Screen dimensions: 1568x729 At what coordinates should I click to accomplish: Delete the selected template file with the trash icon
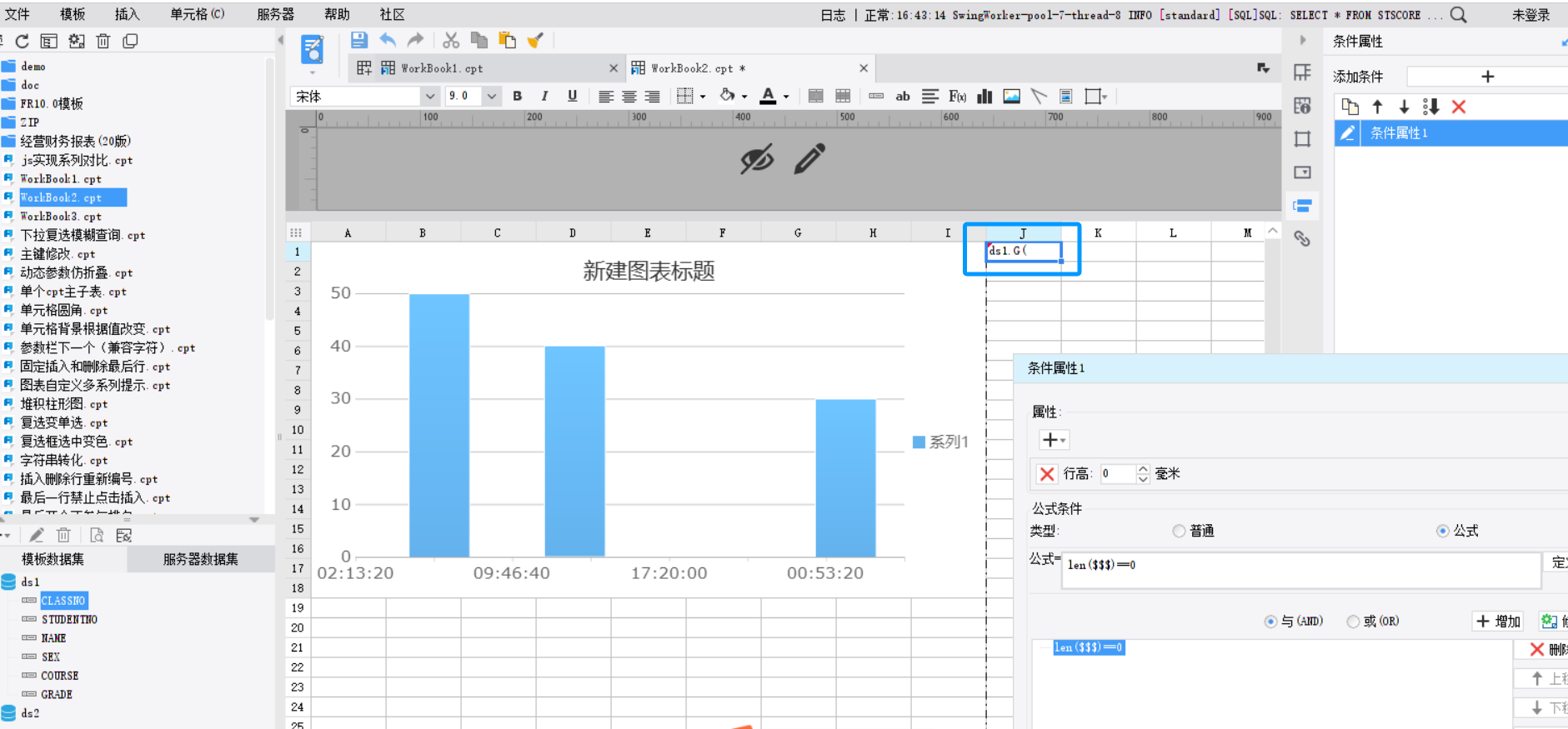pyautogui.click(x=103, y=41)
